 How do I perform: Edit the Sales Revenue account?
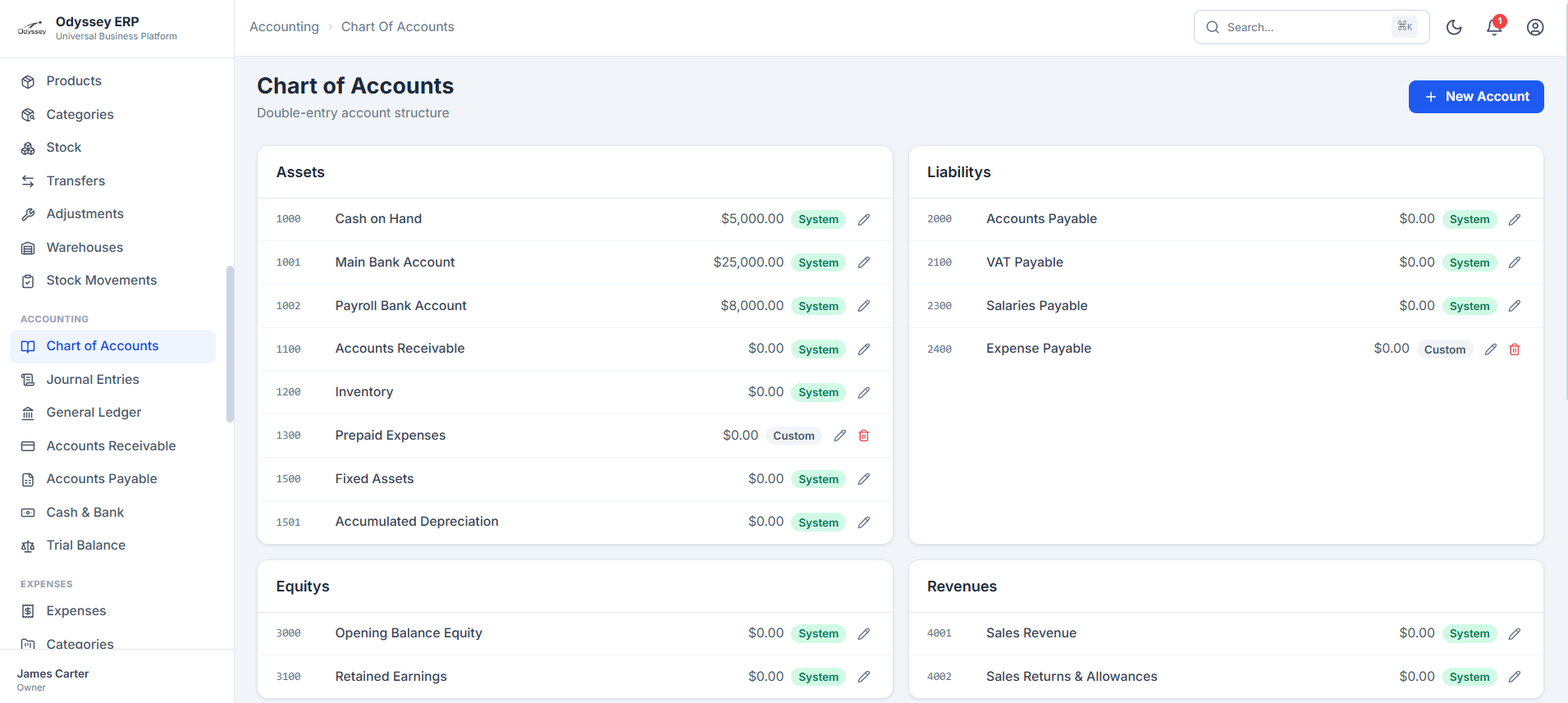[x=1515, y=634]
